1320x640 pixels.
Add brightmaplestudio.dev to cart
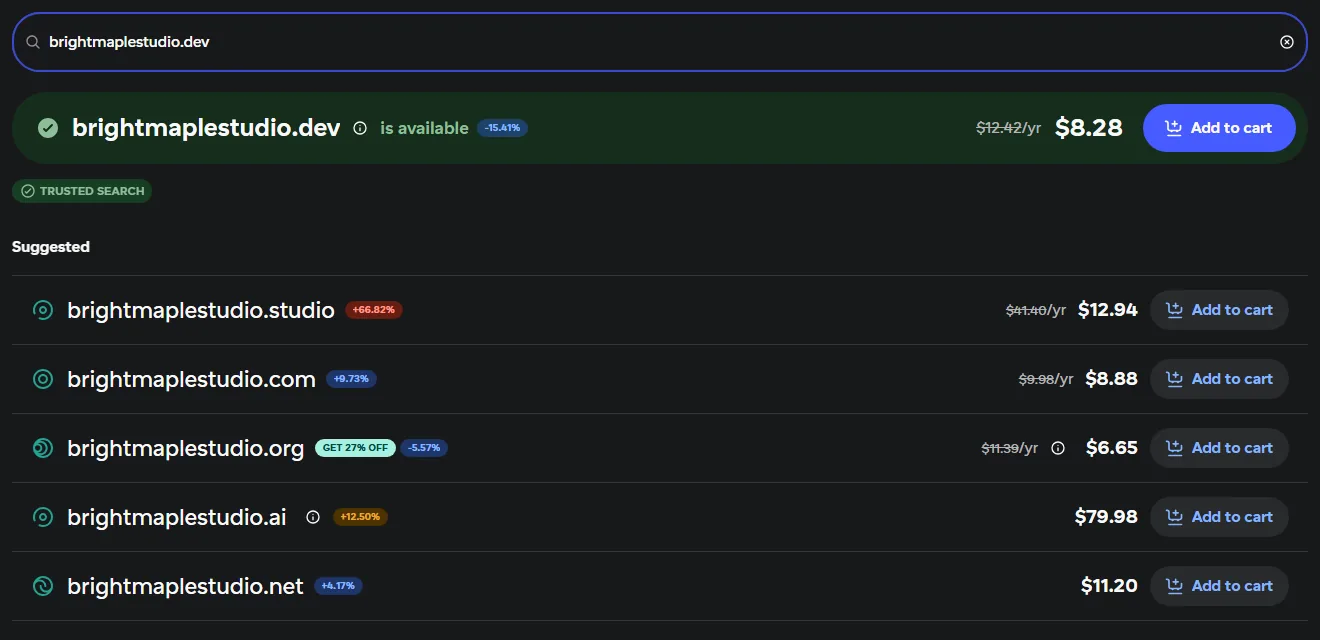(1219, 128)
